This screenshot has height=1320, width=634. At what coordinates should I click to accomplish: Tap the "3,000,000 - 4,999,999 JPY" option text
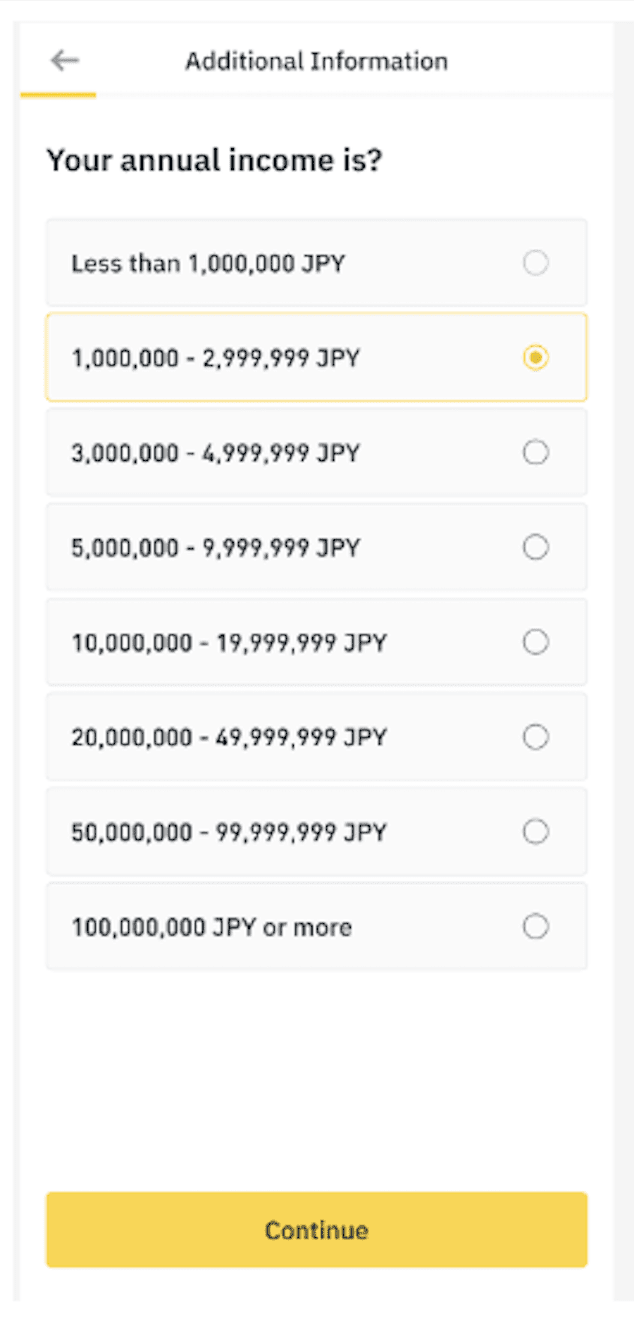pos(215,453)
